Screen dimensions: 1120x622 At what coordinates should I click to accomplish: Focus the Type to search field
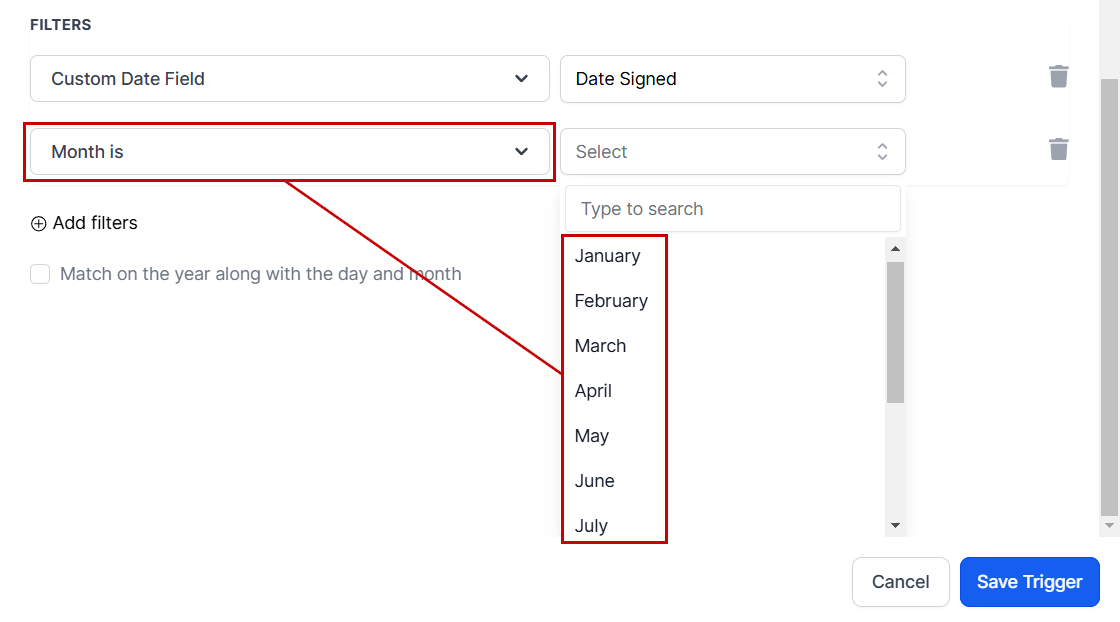732,209
